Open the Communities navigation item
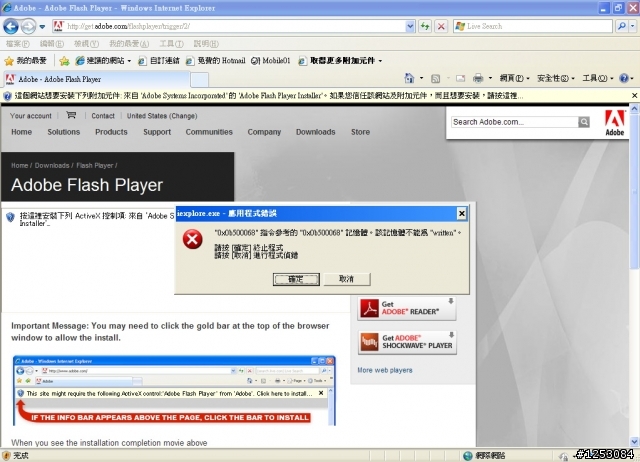The width and height of the screenshot is (640, 462). [x=209, y=132]
